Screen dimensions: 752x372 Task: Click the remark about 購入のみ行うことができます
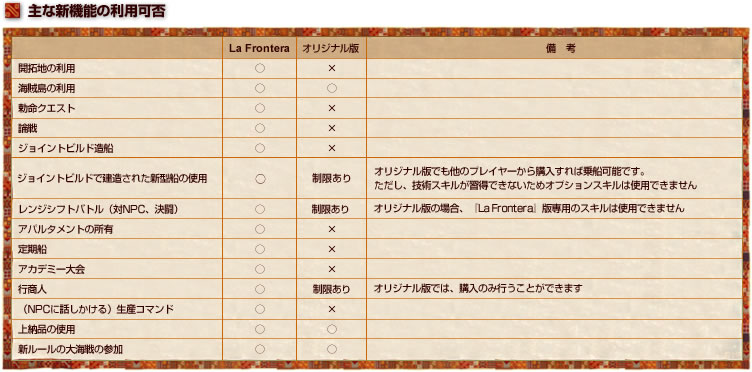tap(478, 289)
